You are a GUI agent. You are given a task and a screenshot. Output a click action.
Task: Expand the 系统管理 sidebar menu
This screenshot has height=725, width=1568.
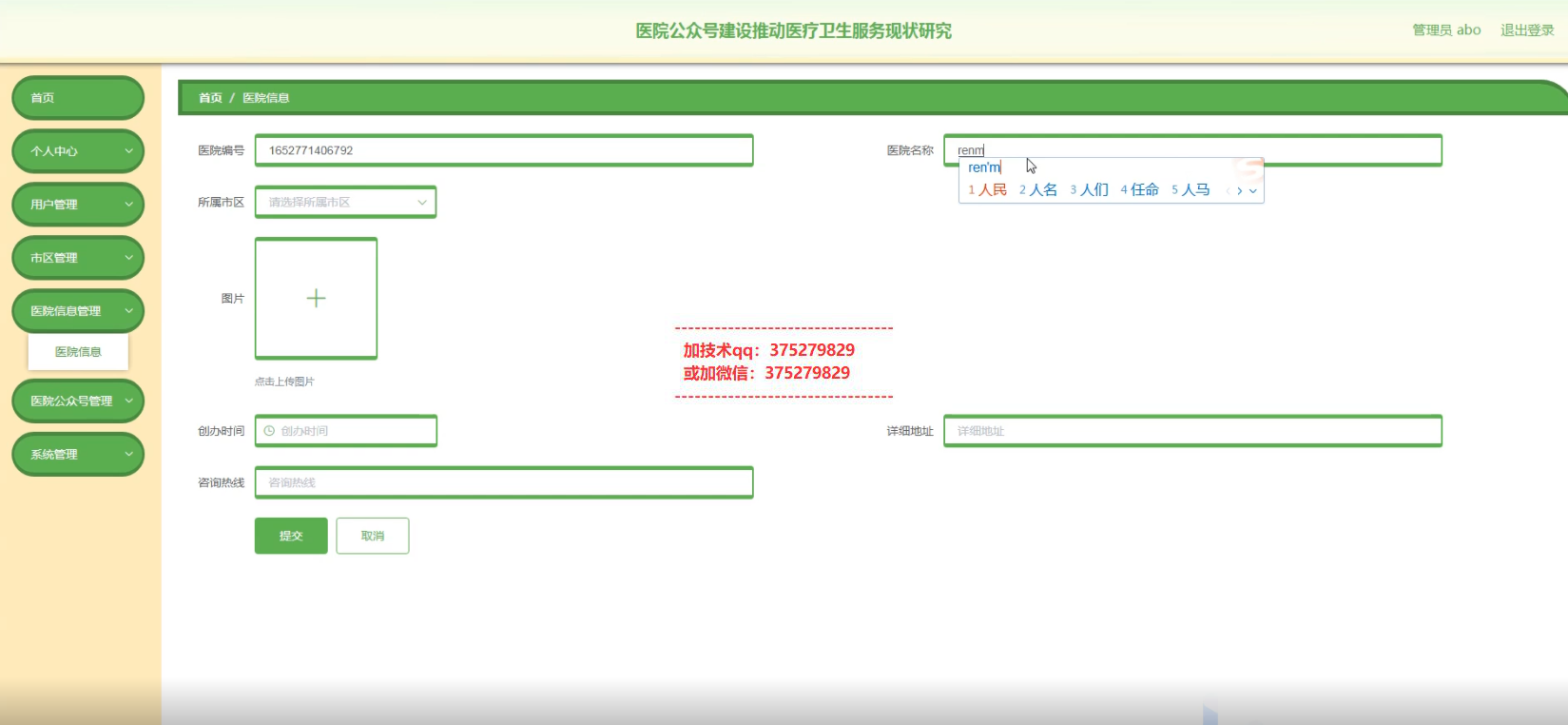click(x=78, y=455)
